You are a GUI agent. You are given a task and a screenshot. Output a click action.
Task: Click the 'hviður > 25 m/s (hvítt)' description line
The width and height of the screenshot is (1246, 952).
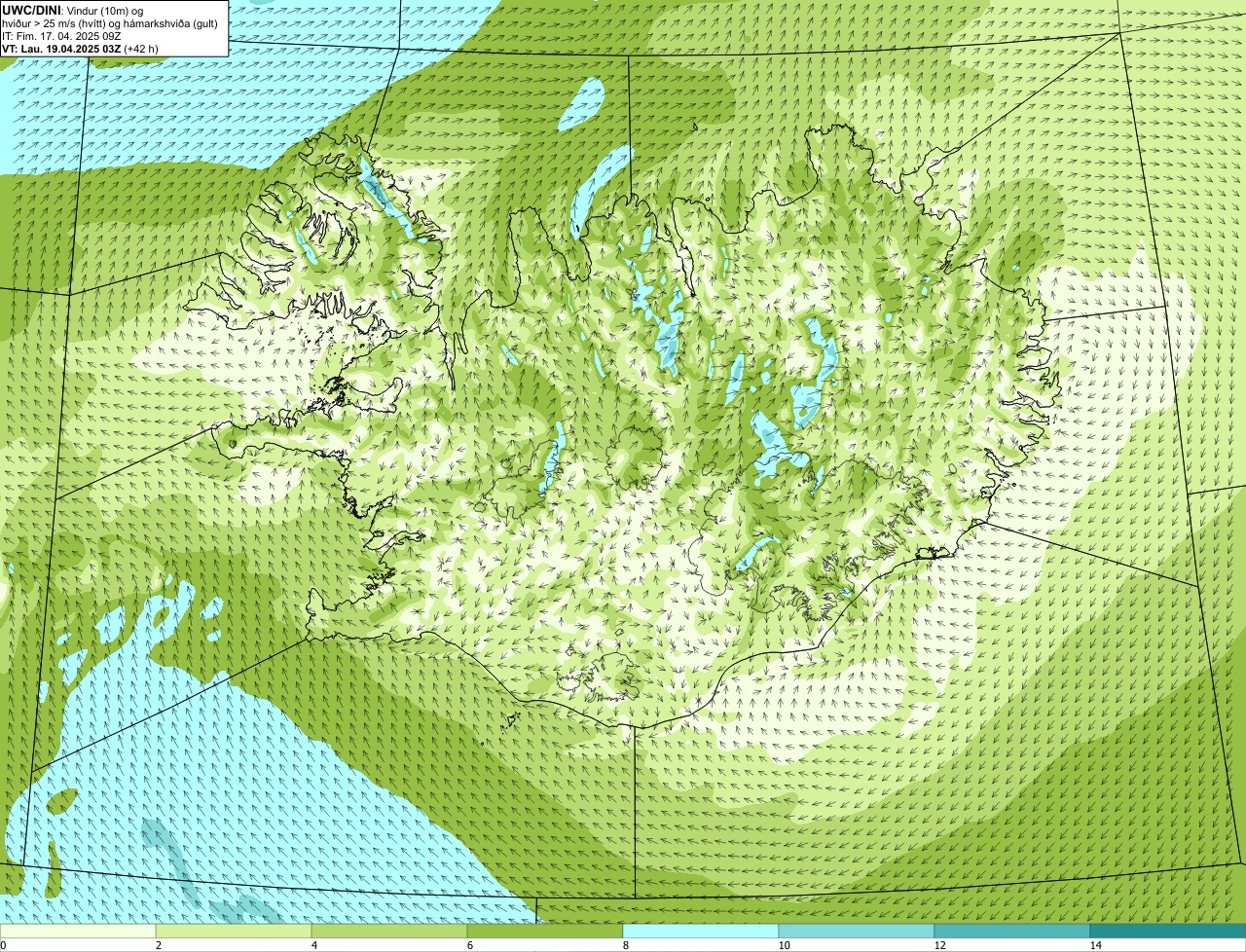click(111, 22)
